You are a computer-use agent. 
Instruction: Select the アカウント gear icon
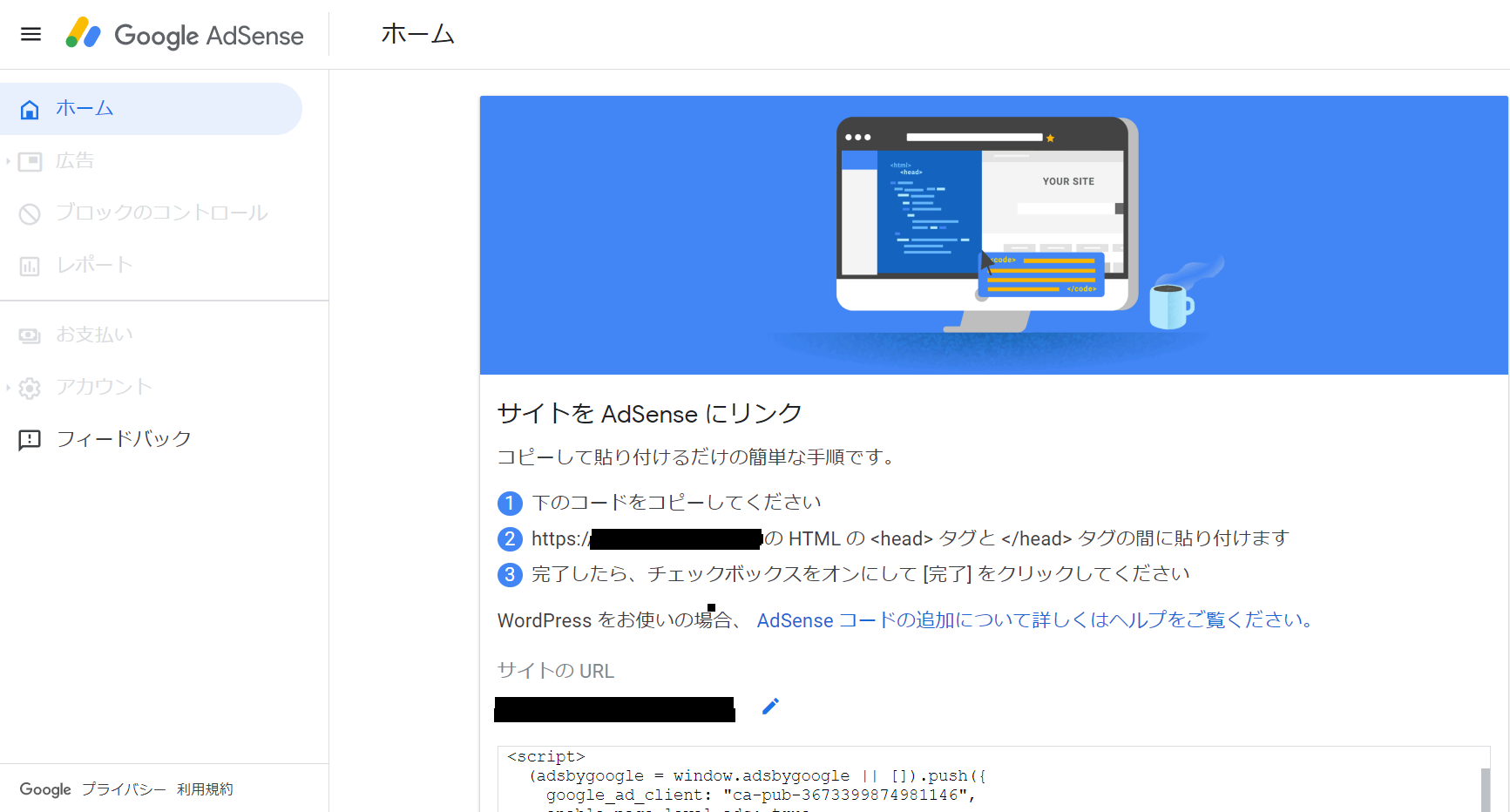(x=30, y=387)
